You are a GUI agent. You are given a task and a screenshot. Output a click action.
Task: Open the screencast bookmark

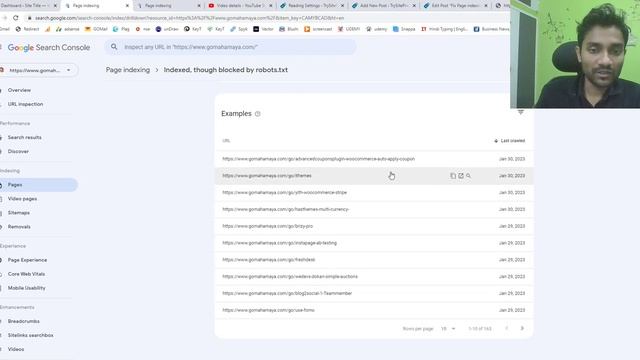318,29
